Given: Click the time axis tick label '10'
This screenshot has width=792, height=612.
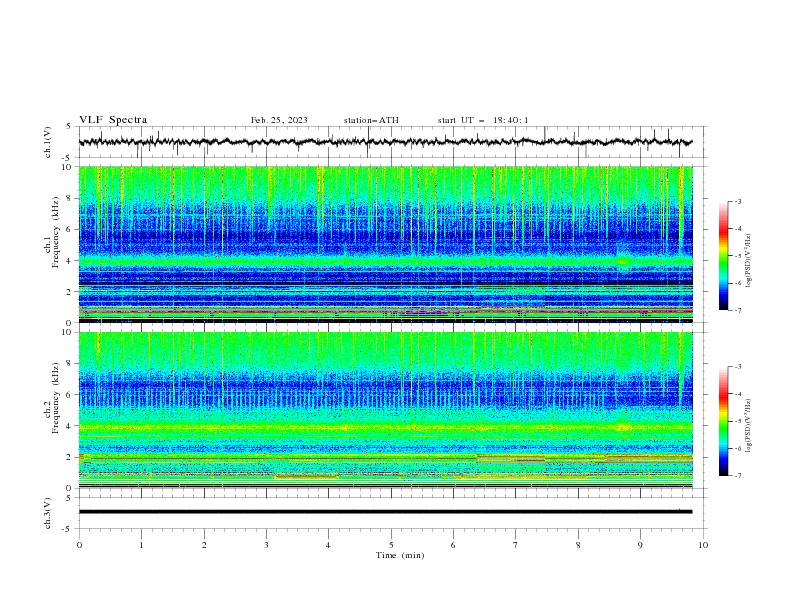Looking at the screenshot, I should tap(703, 545).
